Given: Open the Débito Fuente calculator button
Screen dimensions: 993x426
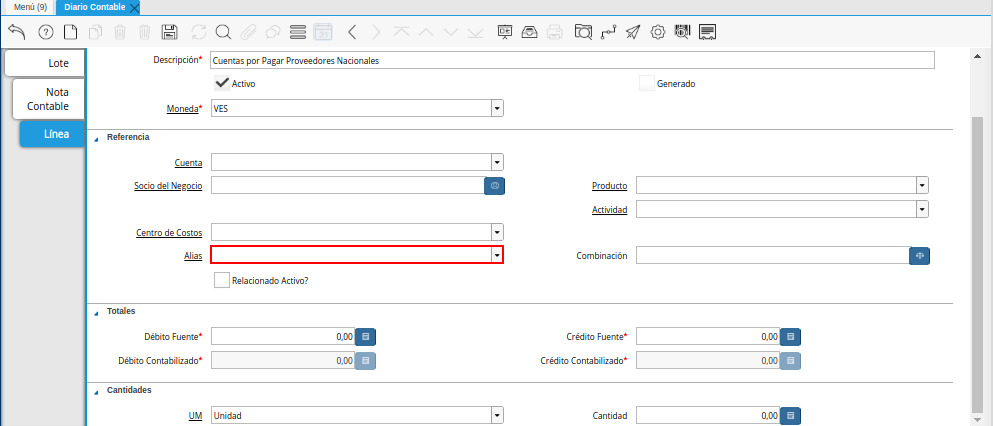Looking at the screenshot, I should pyautogui.click(x=366, y=337).
